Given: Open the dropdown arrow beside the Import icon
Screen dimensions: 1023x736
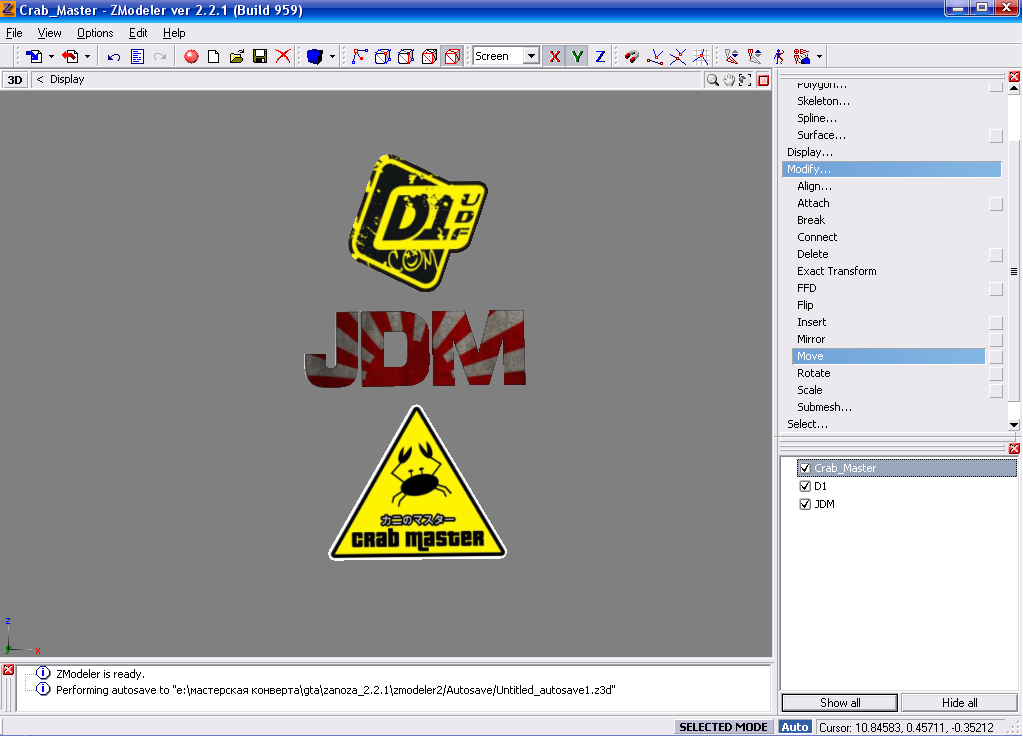Looking at the screenshot, I should pyautogui.click(x=51, y=57).
